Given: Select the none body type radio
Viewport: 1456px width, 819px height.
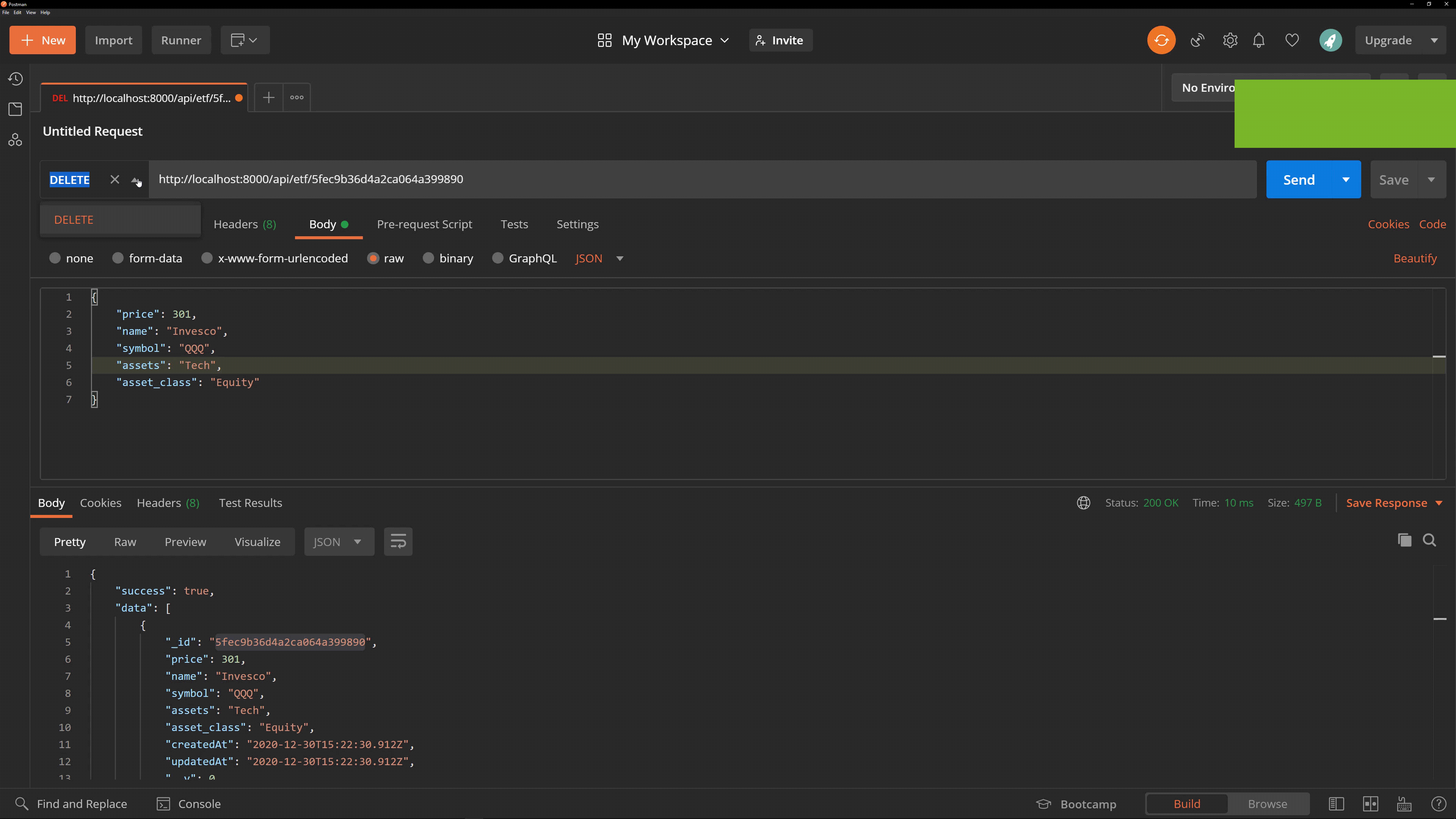Looking at the screenshot, I should (55, 258).
